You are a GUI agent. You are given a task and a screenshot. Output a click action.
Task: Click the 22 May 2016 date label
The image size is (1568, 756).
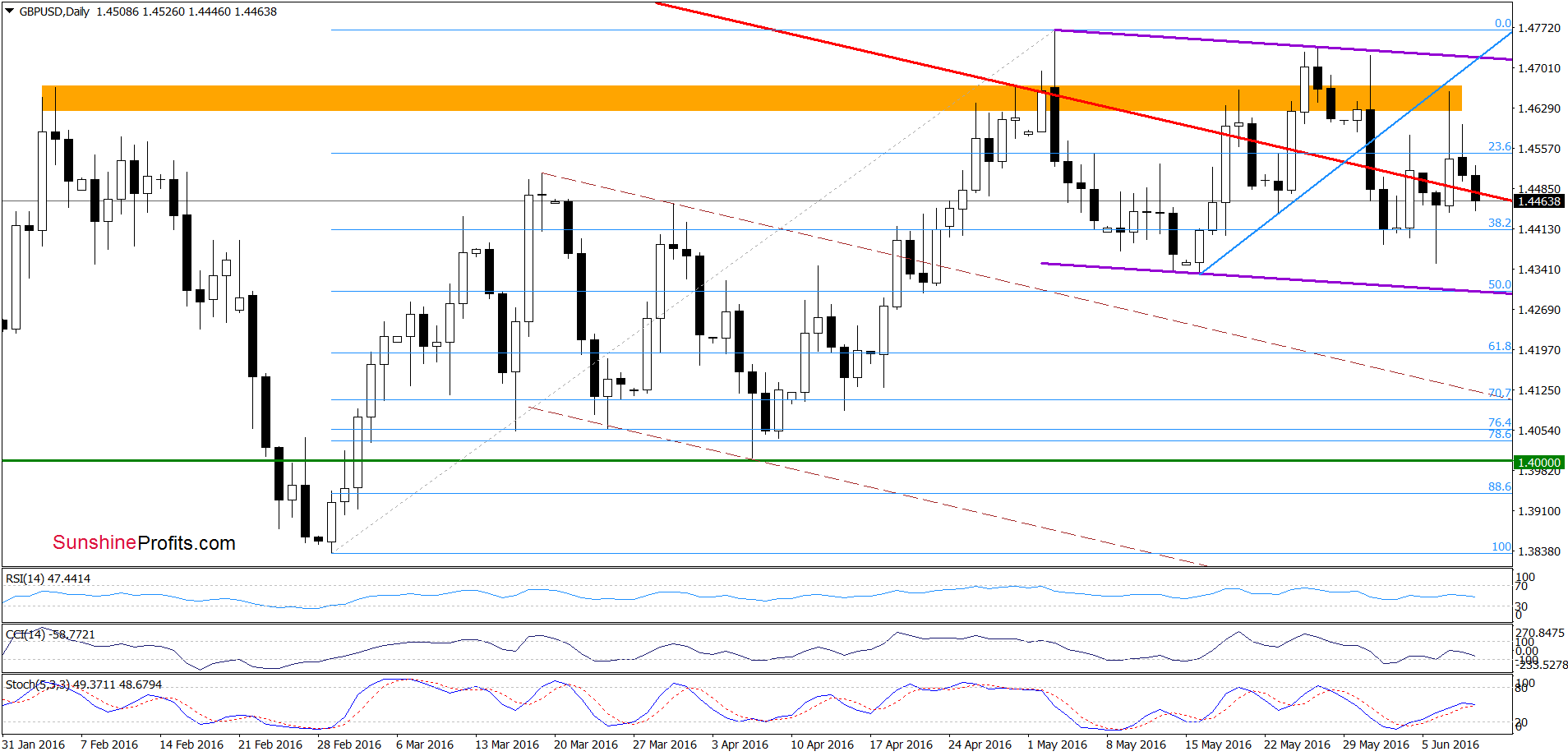1297,744
